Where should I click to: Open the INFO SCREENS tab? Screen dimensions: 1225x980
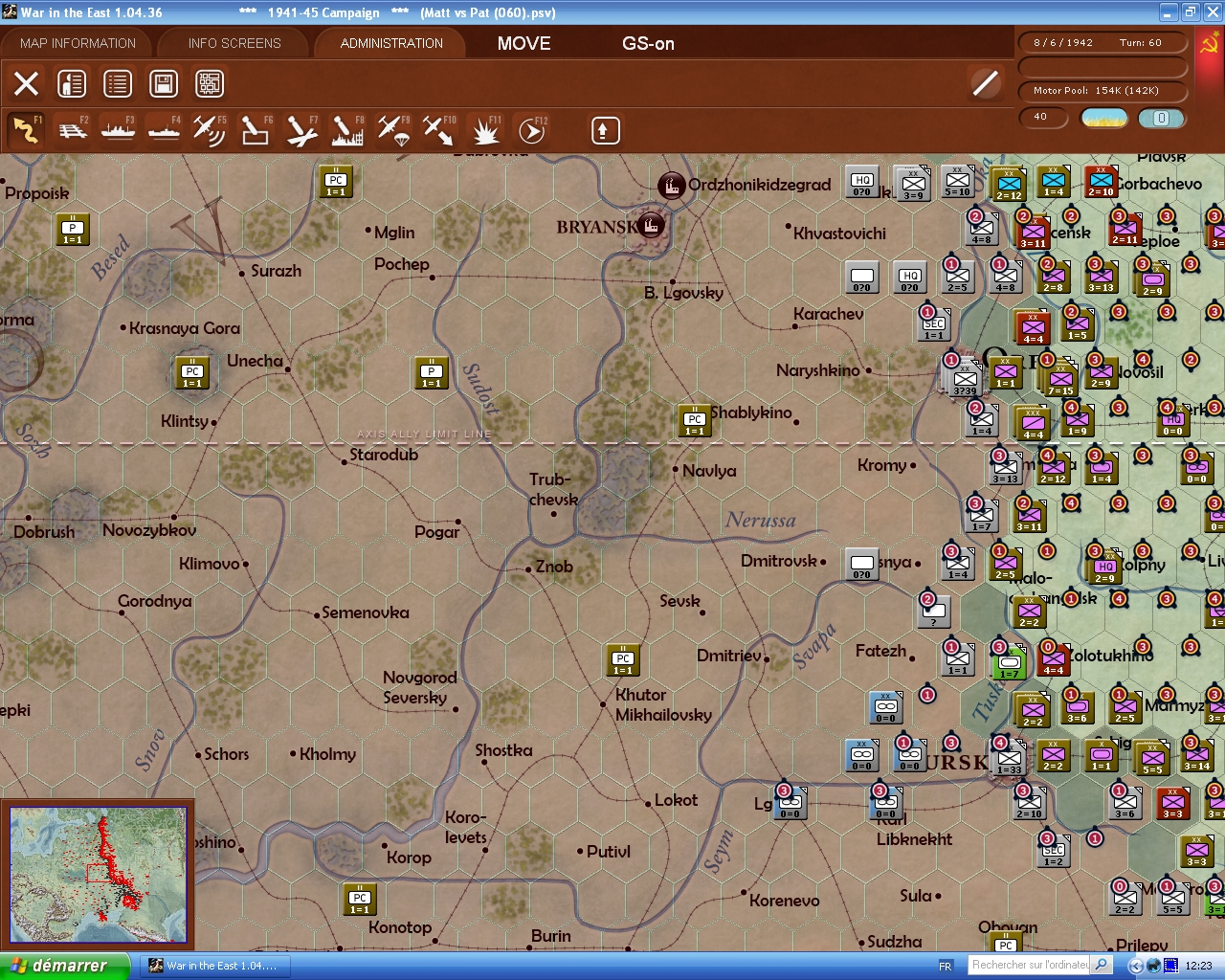(234, 43)
